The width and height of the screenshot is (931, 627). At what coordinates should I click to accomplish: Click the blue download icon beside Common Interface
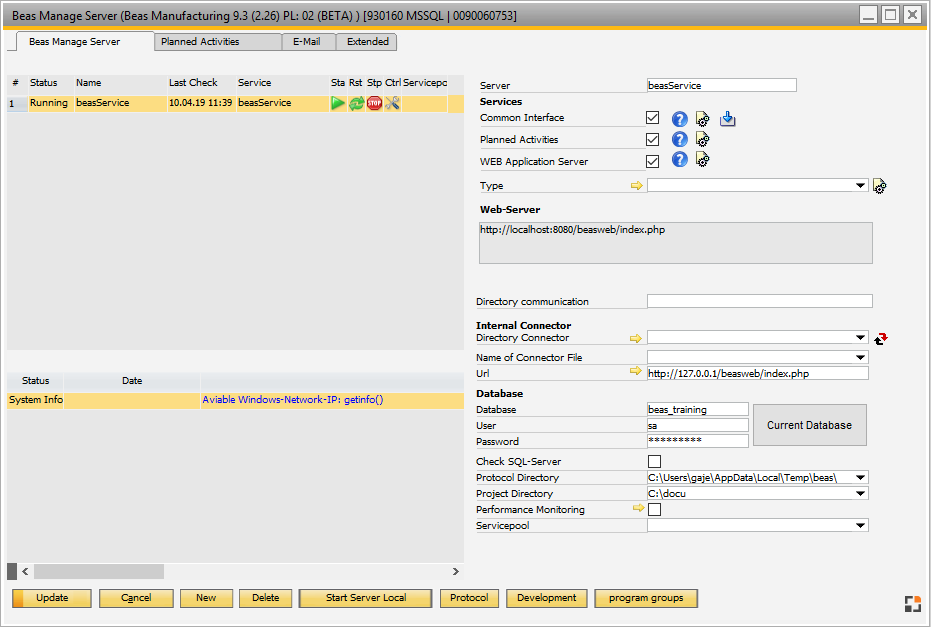(727, 118)
